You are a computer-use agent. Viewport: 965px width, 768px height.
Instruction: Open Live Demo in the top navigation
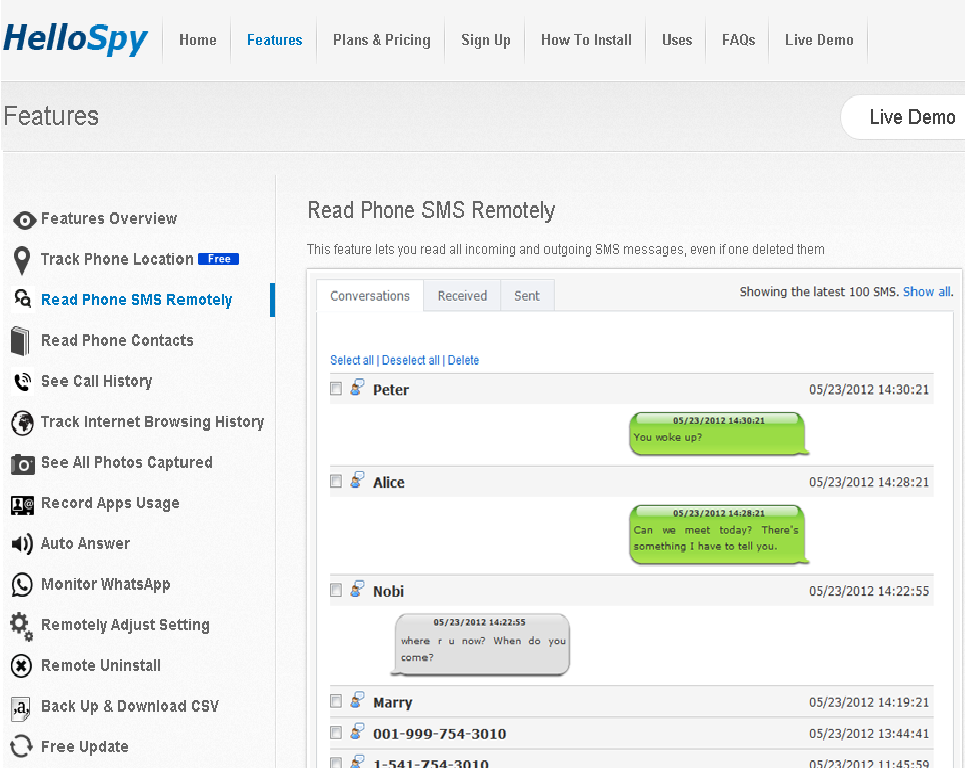(x=819, y=40)
